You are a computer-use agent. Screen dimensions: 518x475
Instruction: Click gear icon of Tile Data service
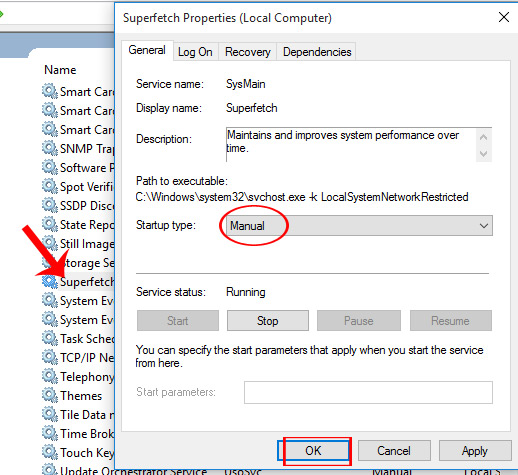coord(50,414)
